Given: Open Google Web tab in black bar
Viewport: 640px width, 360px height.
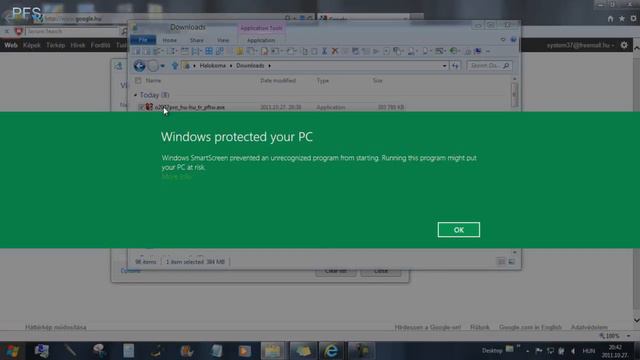Looking at the screenshot, I should 11,45.
